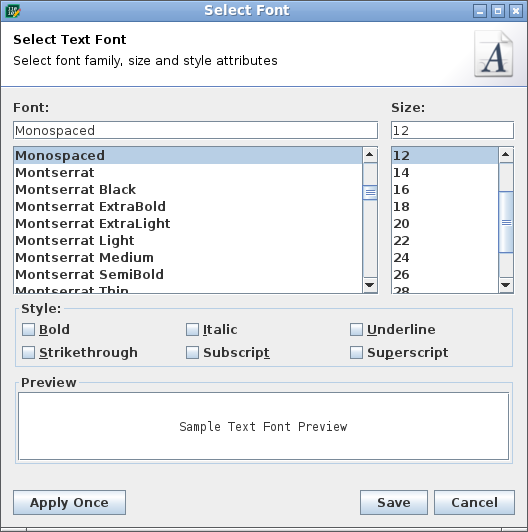The height and width of the screenshot is (532, 528).
Task: Click the application icon in the title bar
Action: (x=13, y=11)
